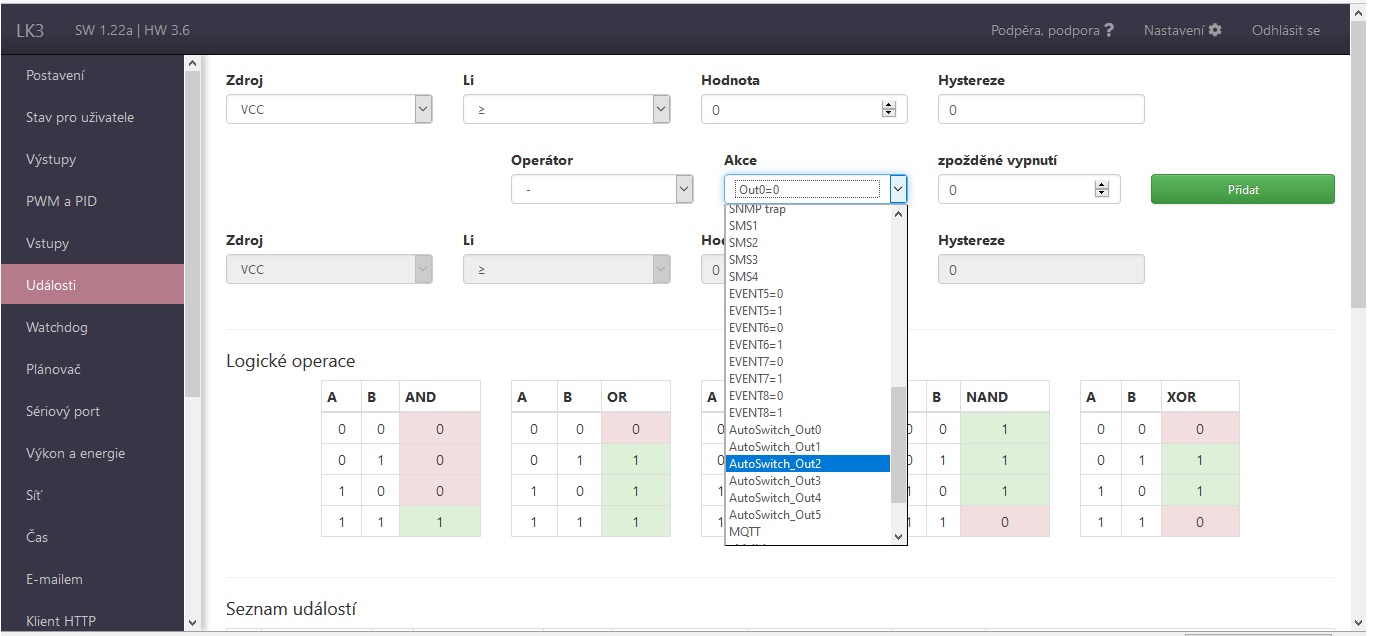Focus the Hystereze input field

click(x=1040, y=110)
